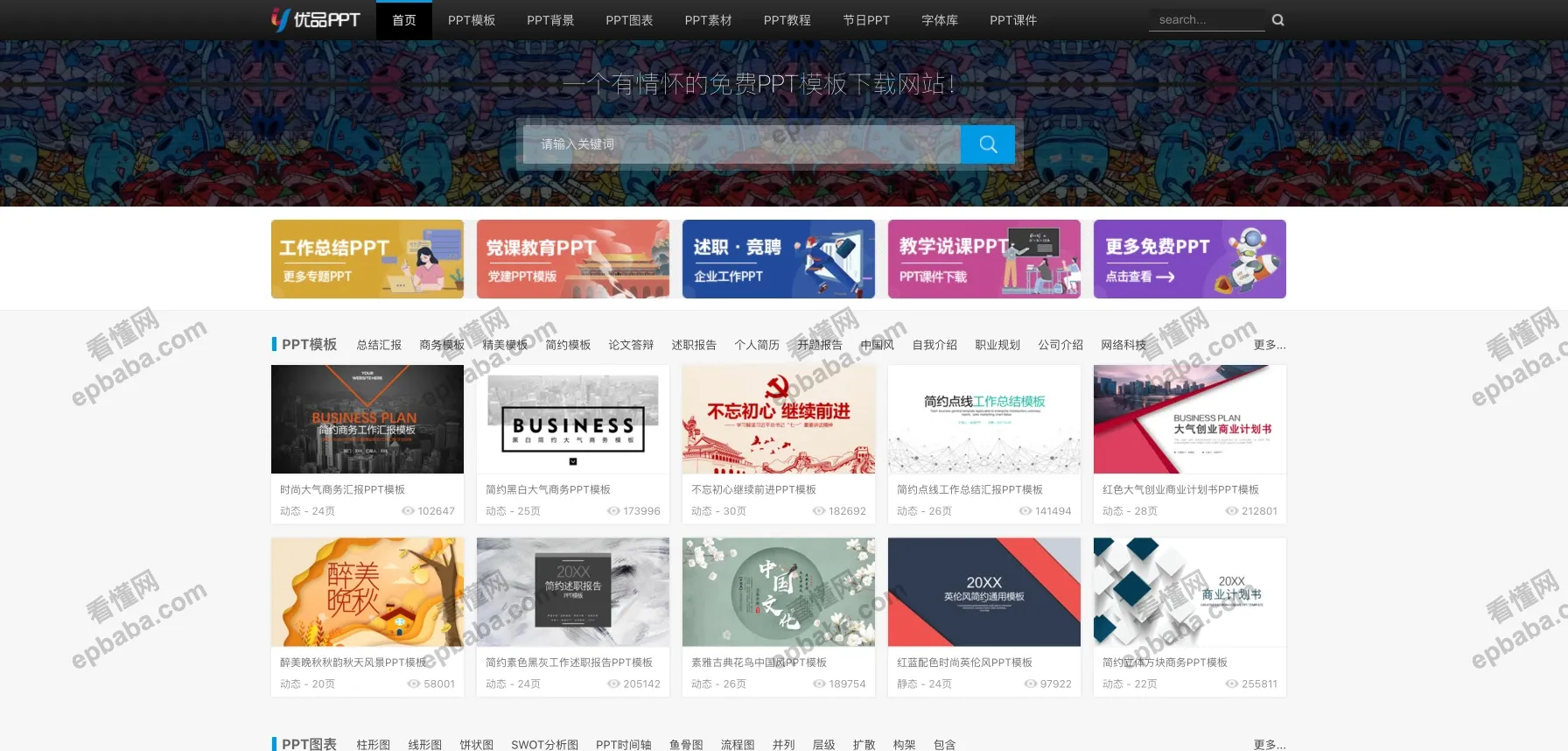The height and width of the screenshot is (751, 1568).
Task: Click title 红色大气创业商业计划书PPT模板
Action: [1180, 489]
